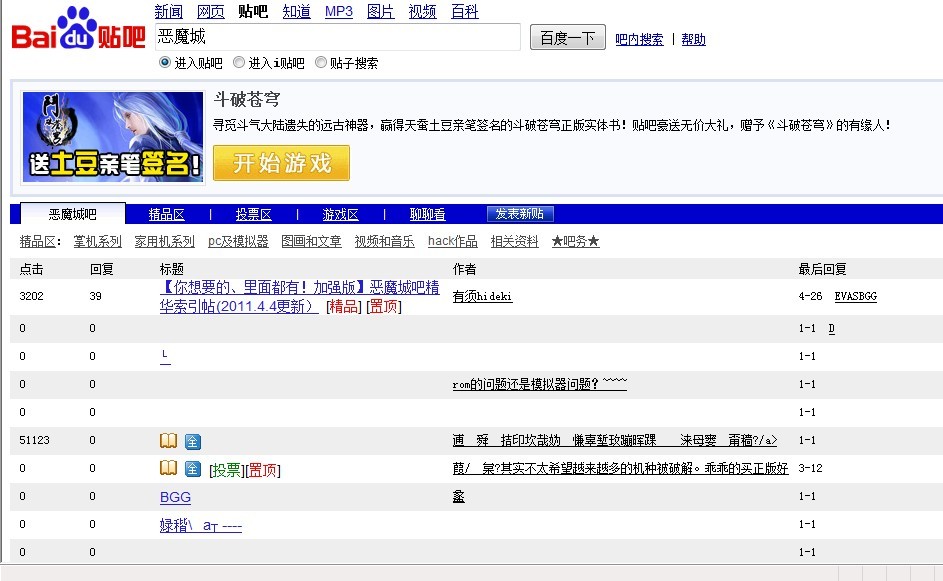Viewport: 943px width, 581px height.
Task: Open the BGG thread link
Action: [175, 497]
